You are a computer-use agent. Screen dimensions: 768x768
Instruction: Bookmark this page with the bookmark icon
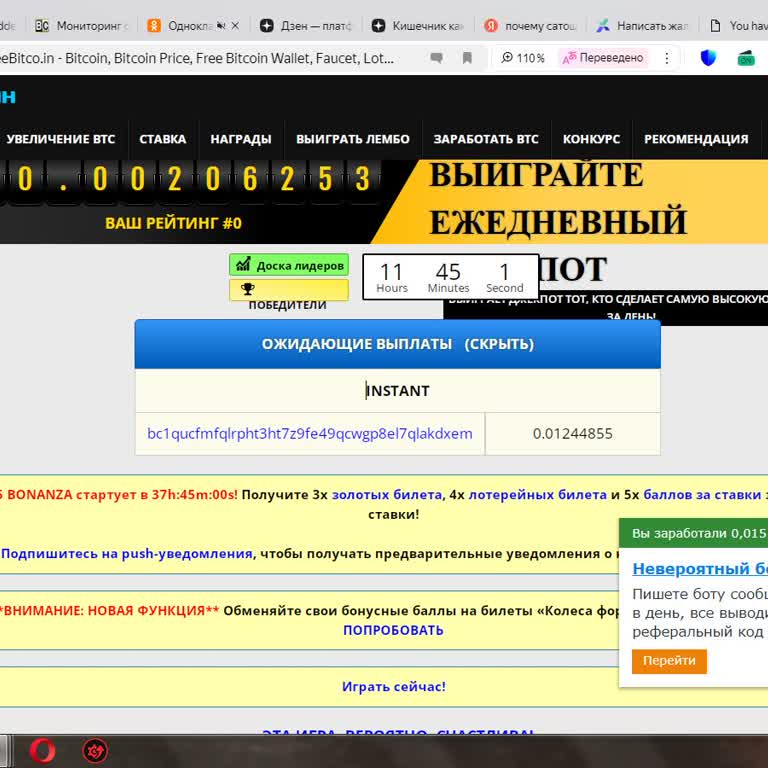point(467,58)
